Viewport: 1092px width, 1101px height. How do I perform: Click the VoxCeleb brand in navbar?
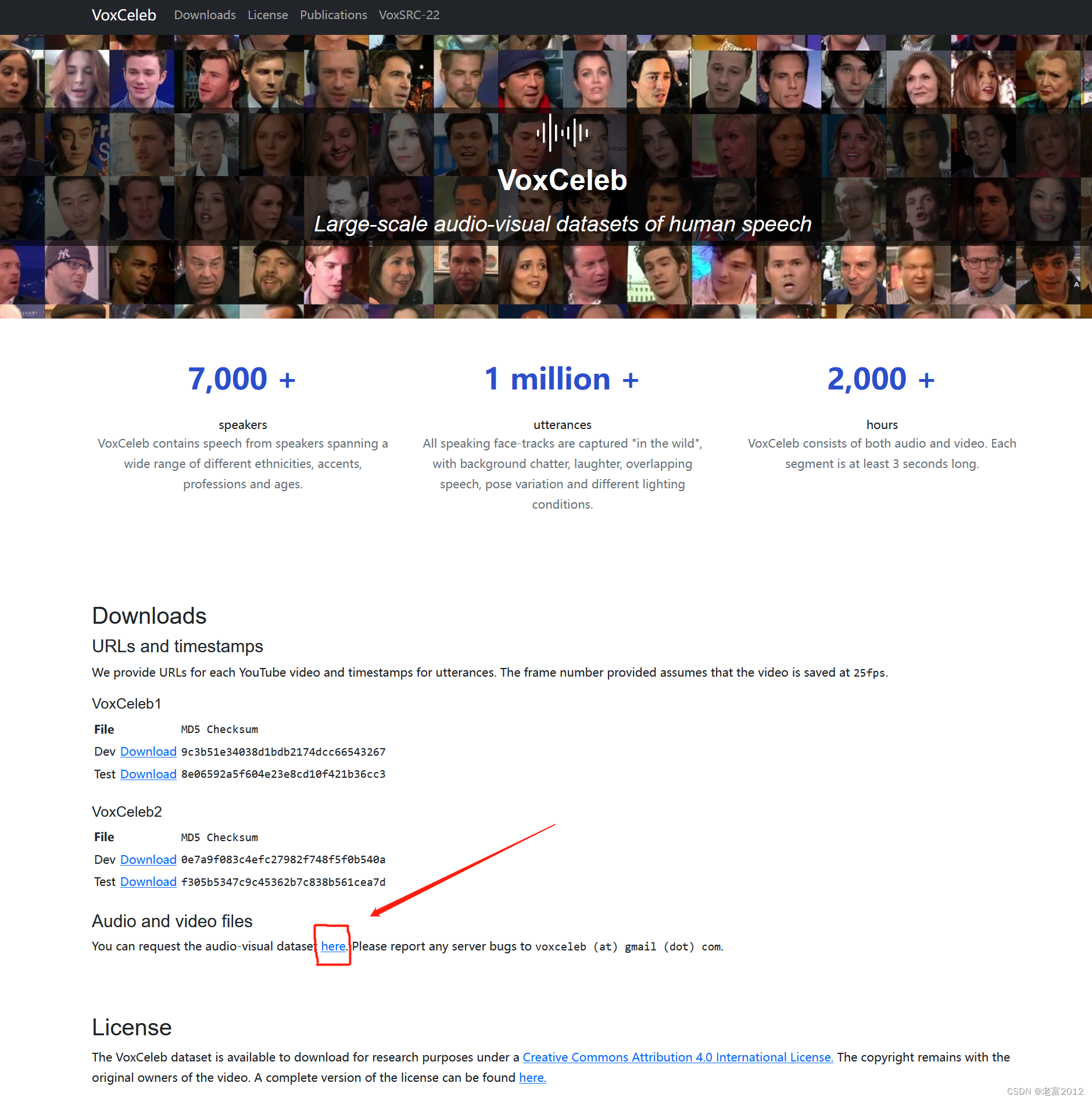click(x=124, y=15)
